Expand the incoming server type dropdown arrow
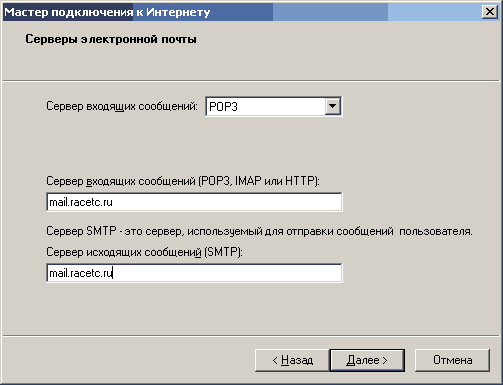The height and width of the screenshot is (385, 503). (332, 106)
